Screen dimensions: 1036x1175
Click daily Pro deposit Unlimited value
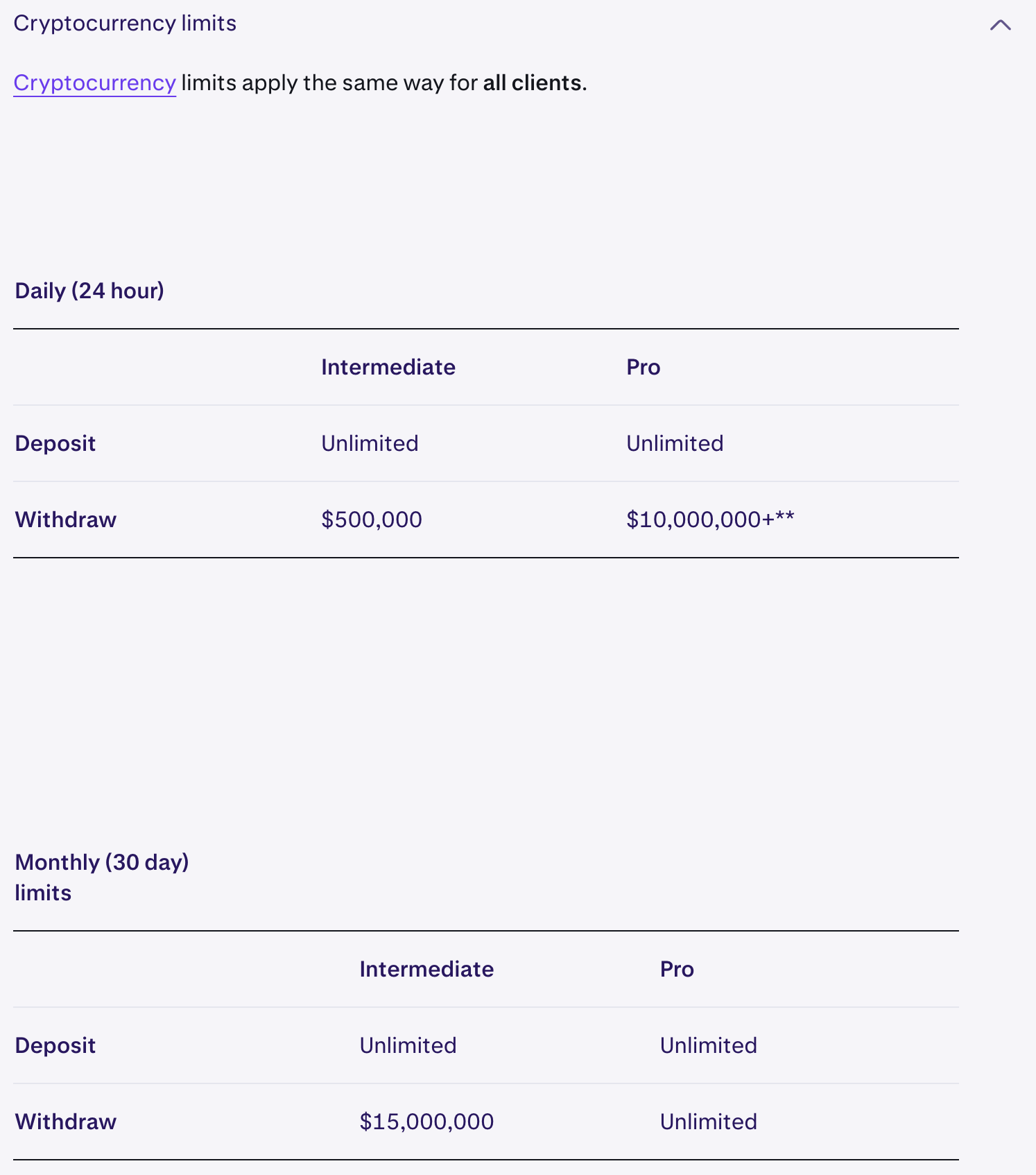[x=675, y=443]
